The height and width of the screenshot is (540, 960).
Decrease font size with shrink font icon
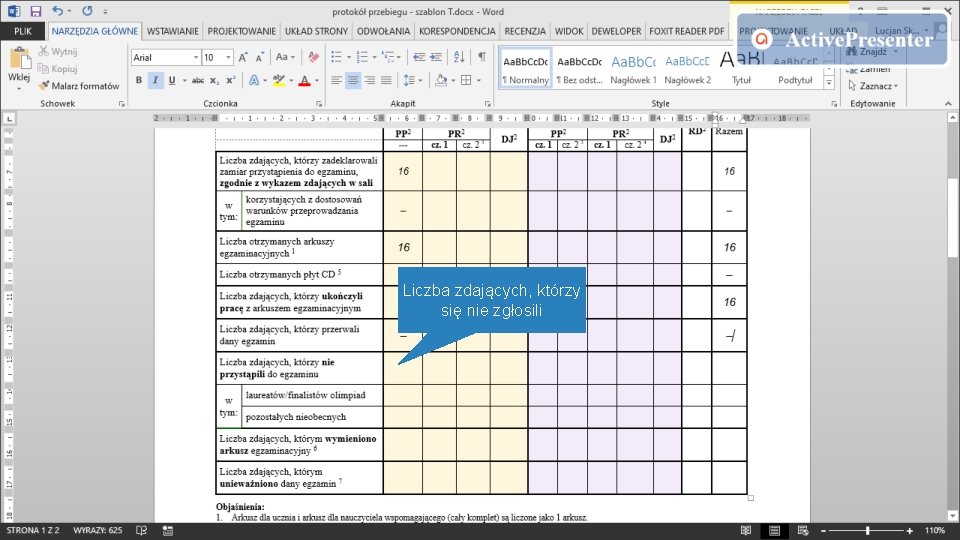coord(260,58)
